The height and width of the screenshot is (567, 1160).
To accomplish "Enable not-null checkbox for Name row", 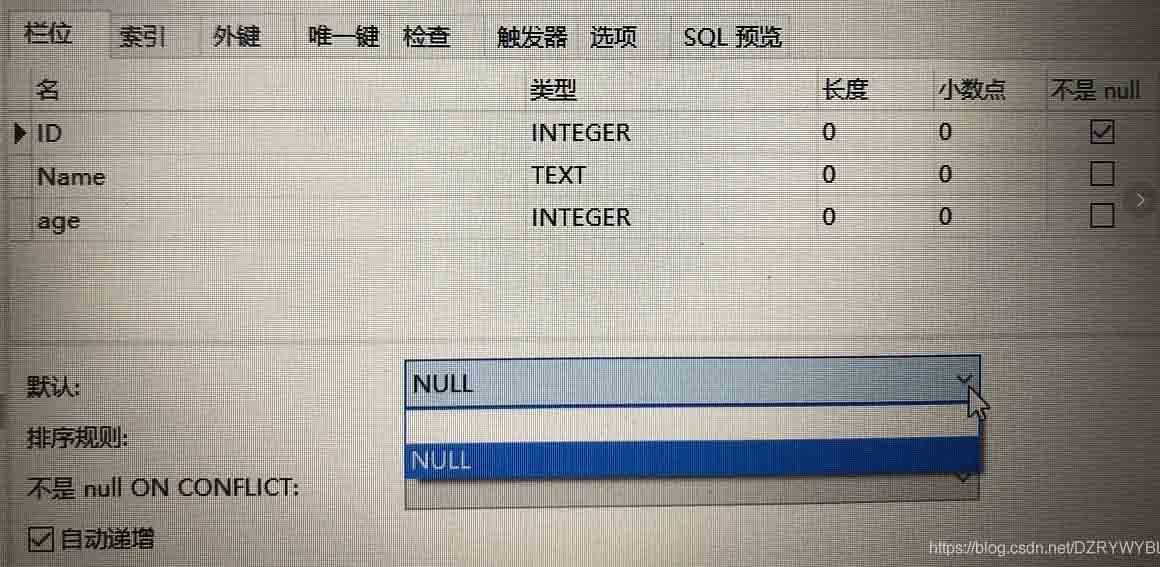I will 1102,175.
